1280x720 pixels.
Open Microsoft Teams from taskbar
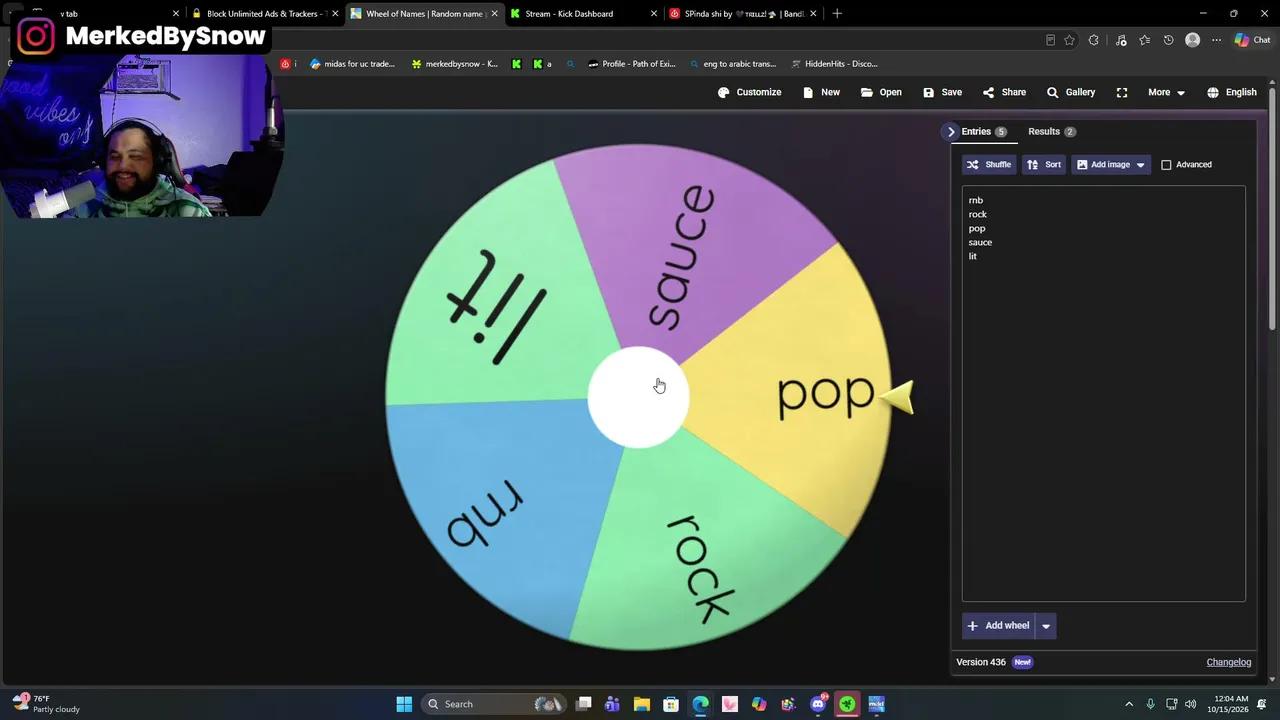pos(612,704)
